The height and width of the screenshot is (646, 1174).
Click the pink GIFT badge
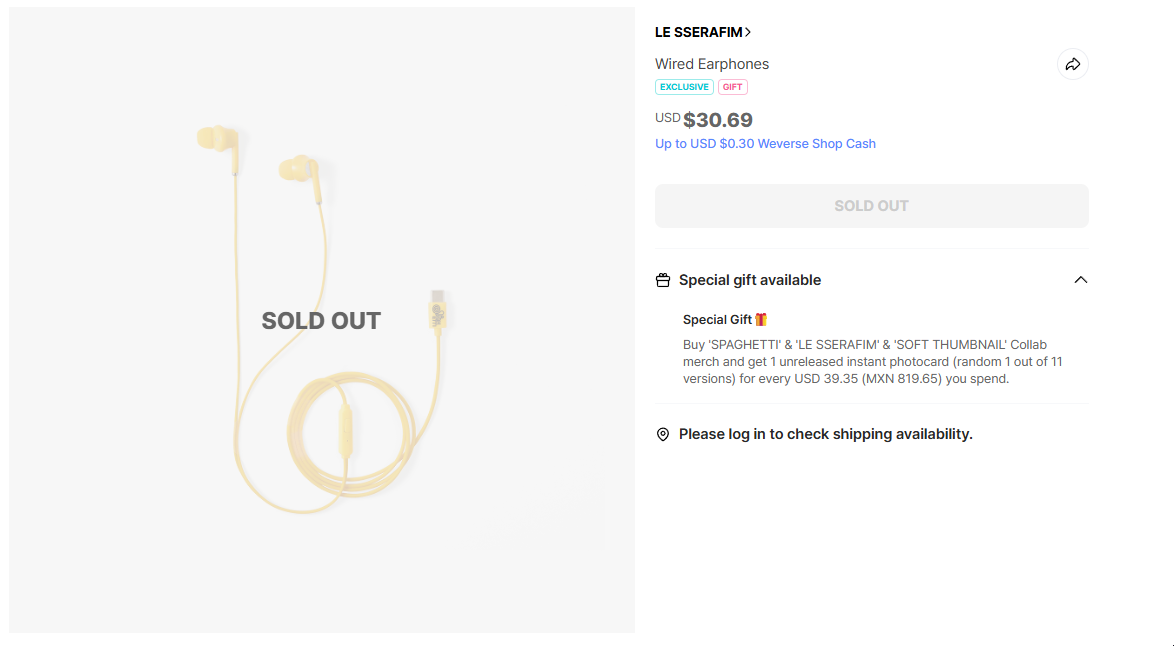click(x=733, y=87)
